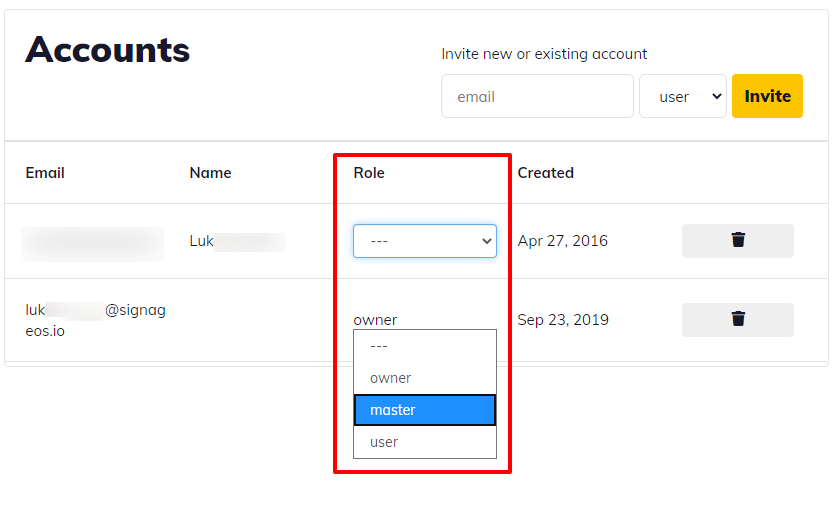The width and height of the screenshot is (835, 509).
Task: Select the blank "---" role option
Action: [425, 346]
